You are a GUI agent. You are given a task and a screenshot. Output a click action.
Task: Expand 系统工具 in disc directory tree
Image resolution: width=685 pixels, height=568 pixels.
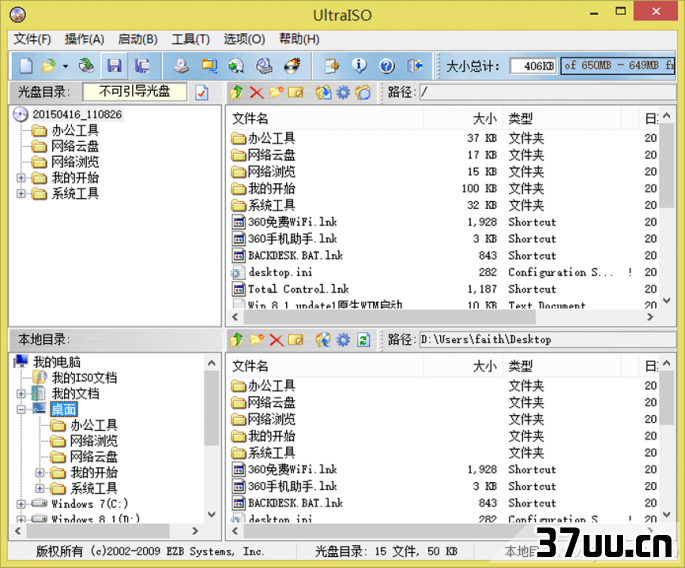(x=21, y=194)
